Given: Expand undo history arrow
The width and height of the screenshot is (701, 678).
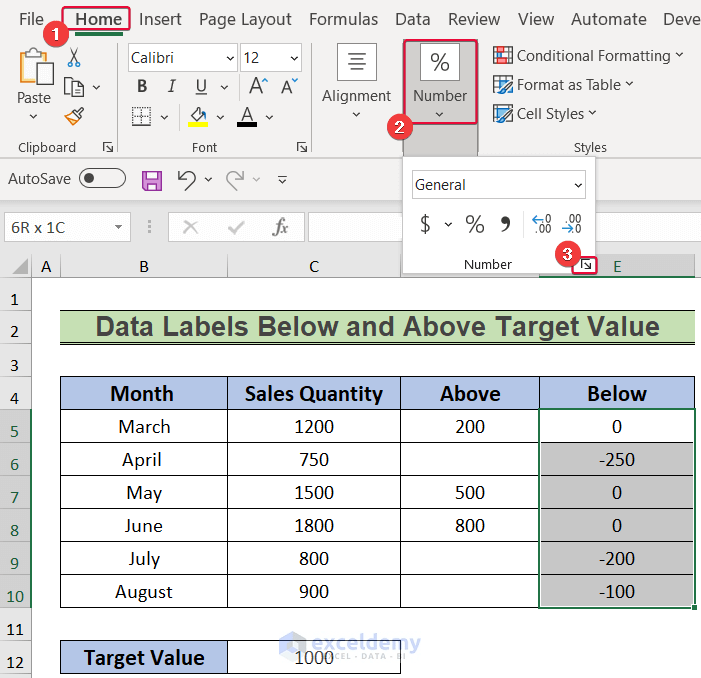Looking at the screenshot, I should pyautogui.click(x=208, y=180).
